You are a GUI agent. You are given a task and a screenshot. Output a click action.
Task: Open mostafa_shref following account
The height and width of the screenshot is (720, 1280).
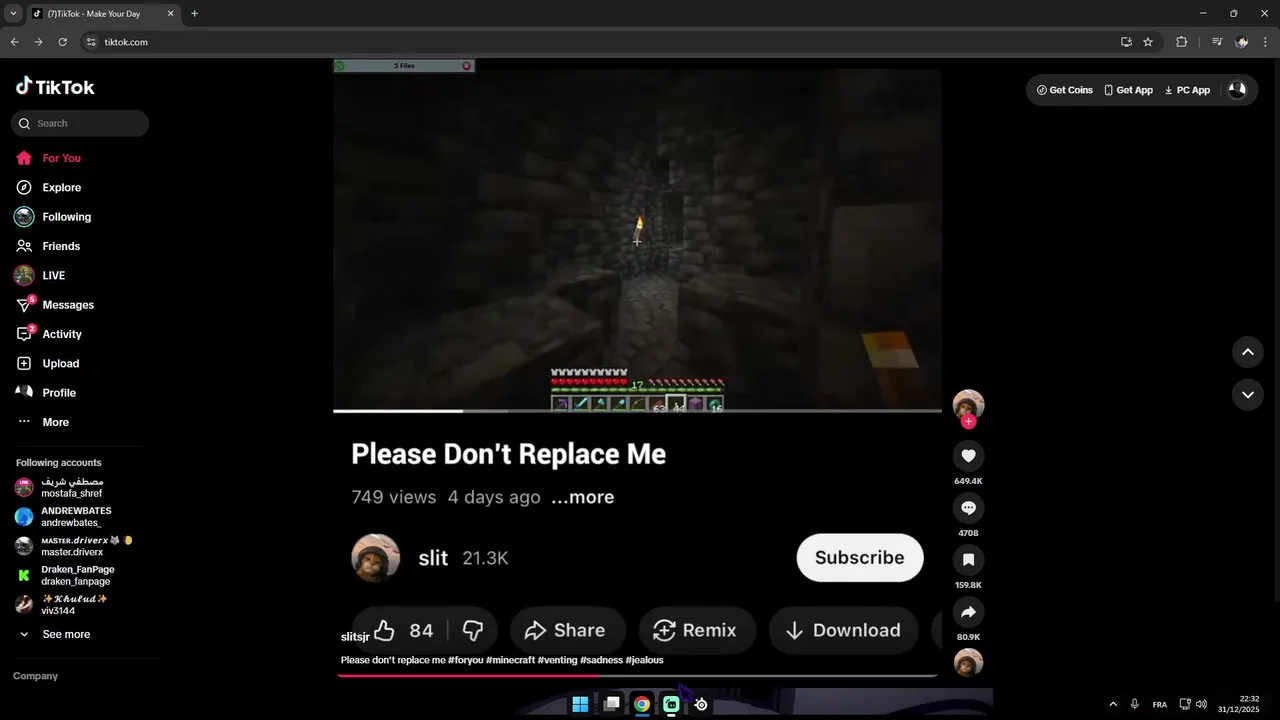point(62,487)
